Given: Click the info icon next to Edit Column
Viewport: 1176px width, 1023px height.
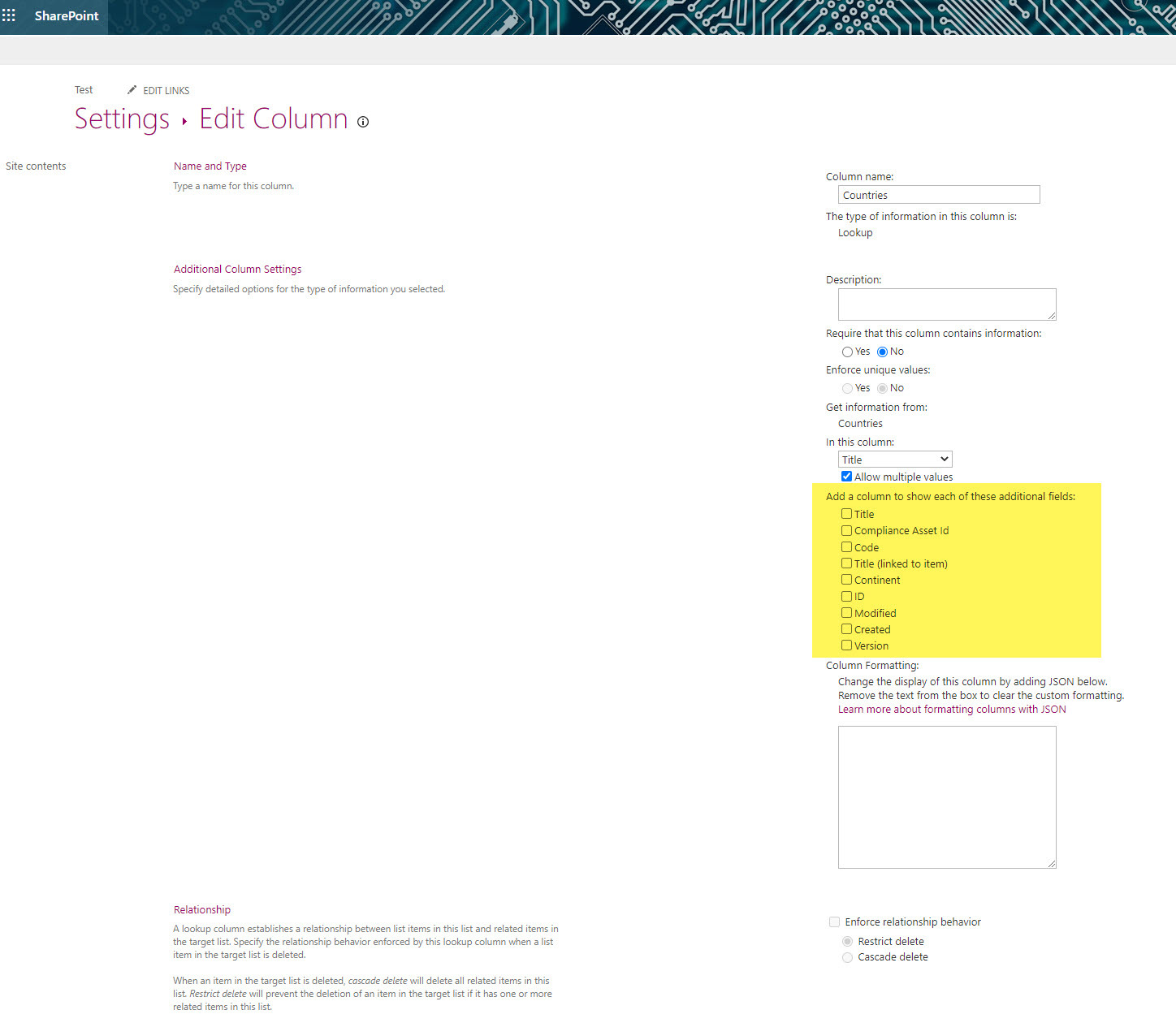Looking at the screenshot, I should point(363,122).
